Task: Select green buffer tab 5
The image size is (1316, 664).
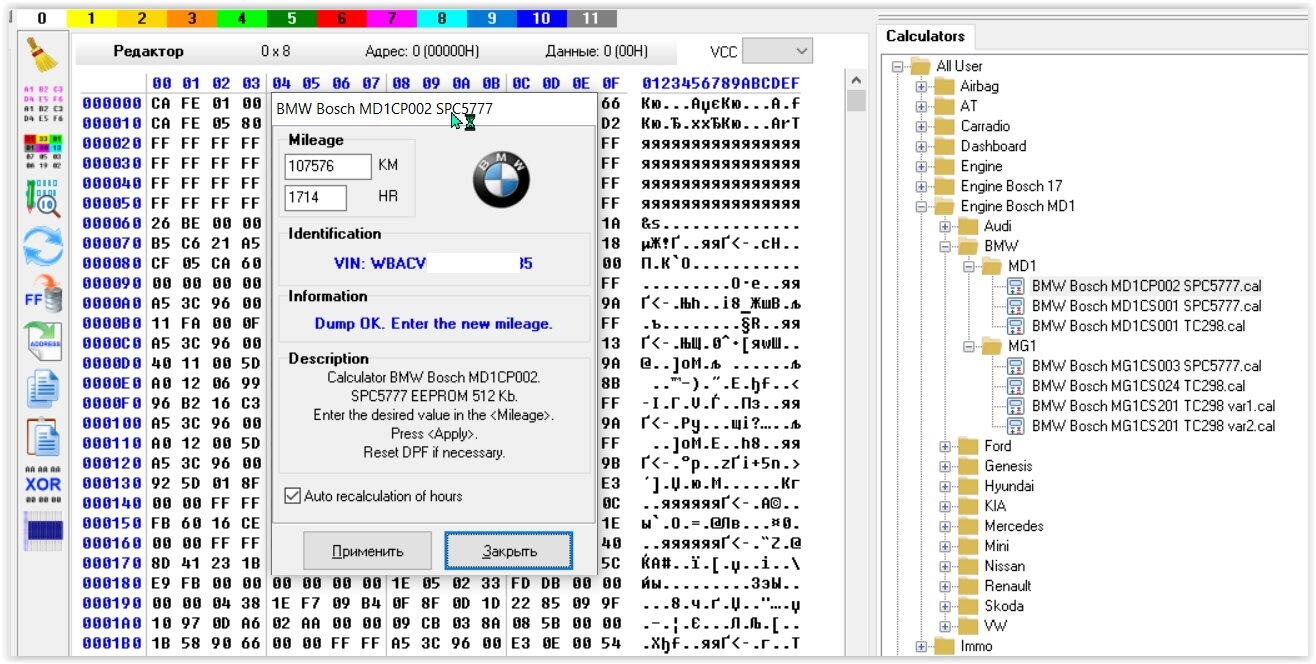Action: pyautogui.click(x=291, y=18)
